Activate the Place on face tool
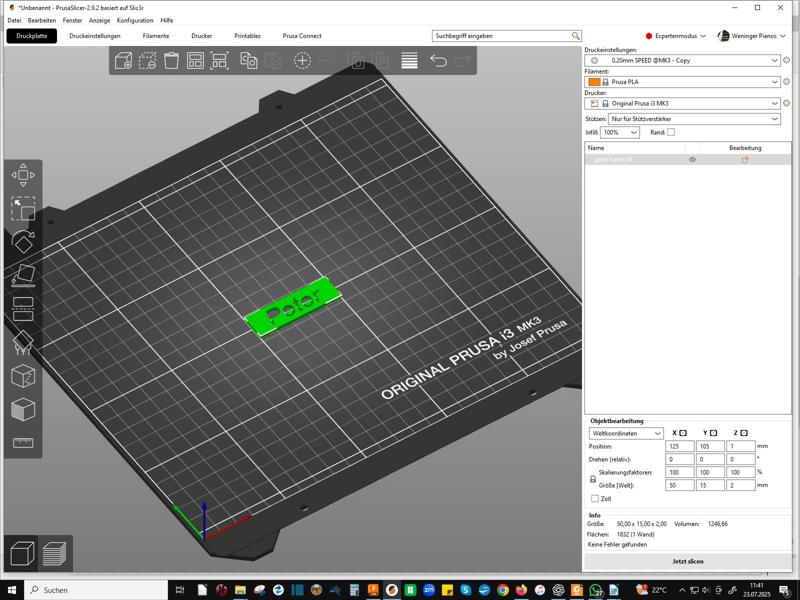 [23, 274]
